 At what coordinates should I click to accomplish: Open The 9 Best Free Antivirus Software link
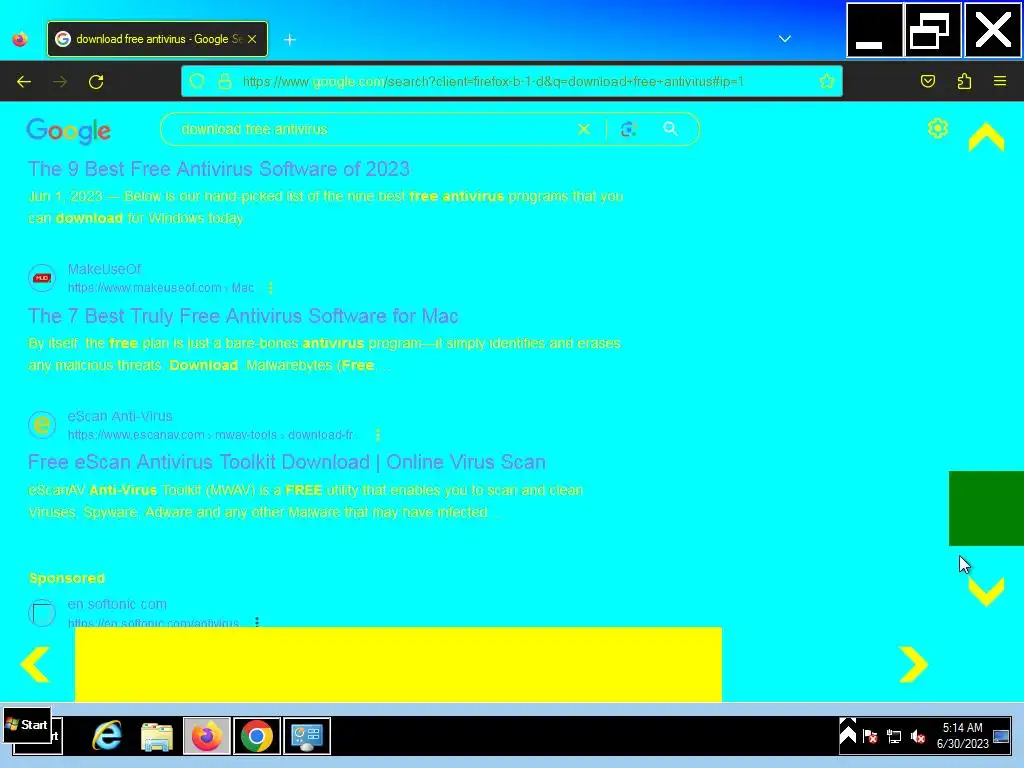pyautogui.click(x=219, y=169)
